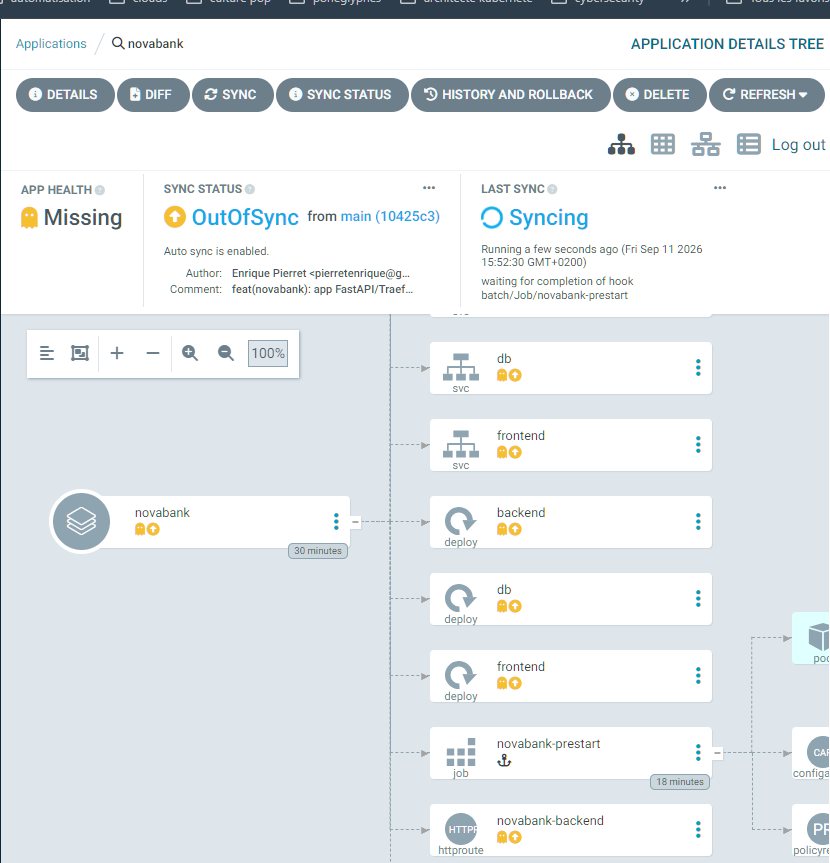This screenshot has height=863, width=830.
Task: Open HISTORY AND ROLLBACK
Action: (x=511, y=95)
